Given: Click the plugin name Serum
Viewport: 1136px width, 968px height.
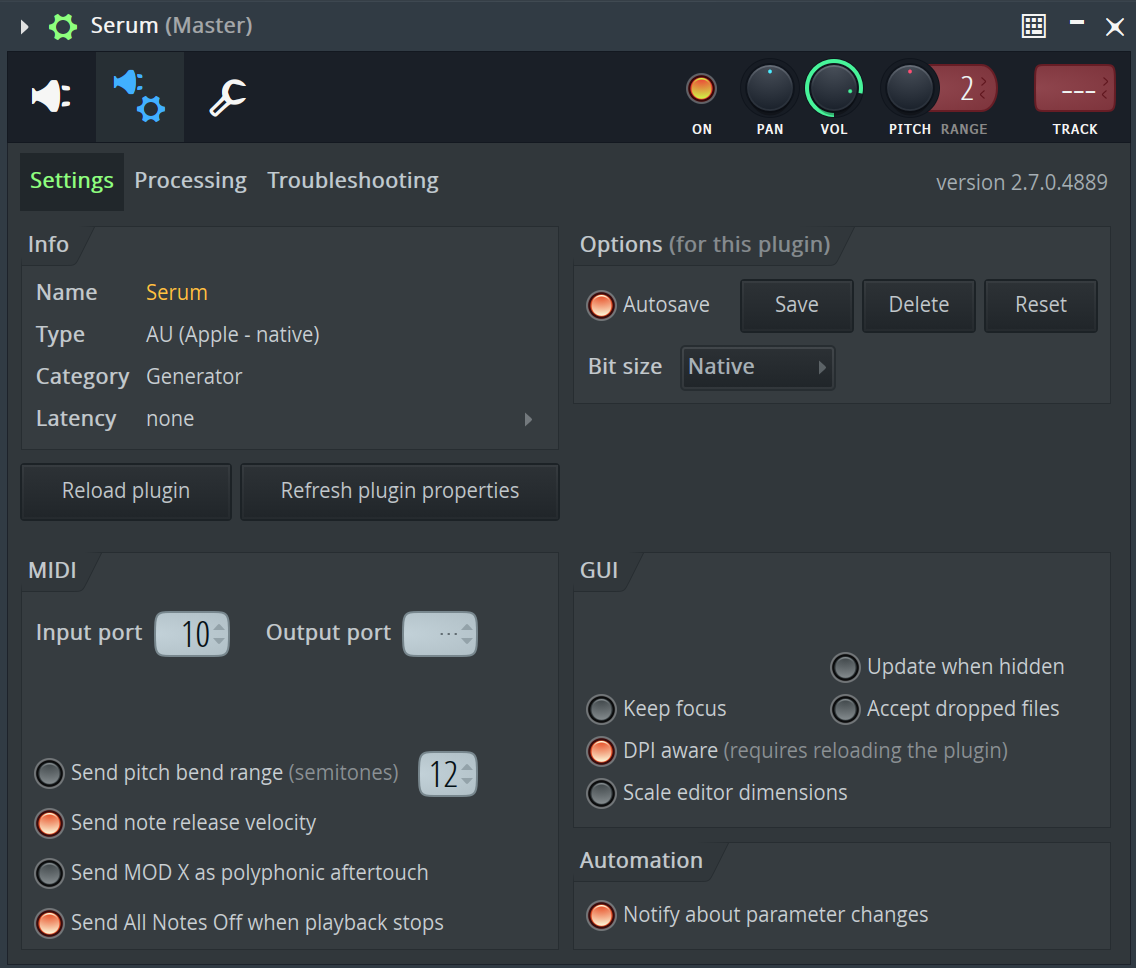Looking at the screenshot, I should pyautogui.click(x=177, y=293).
